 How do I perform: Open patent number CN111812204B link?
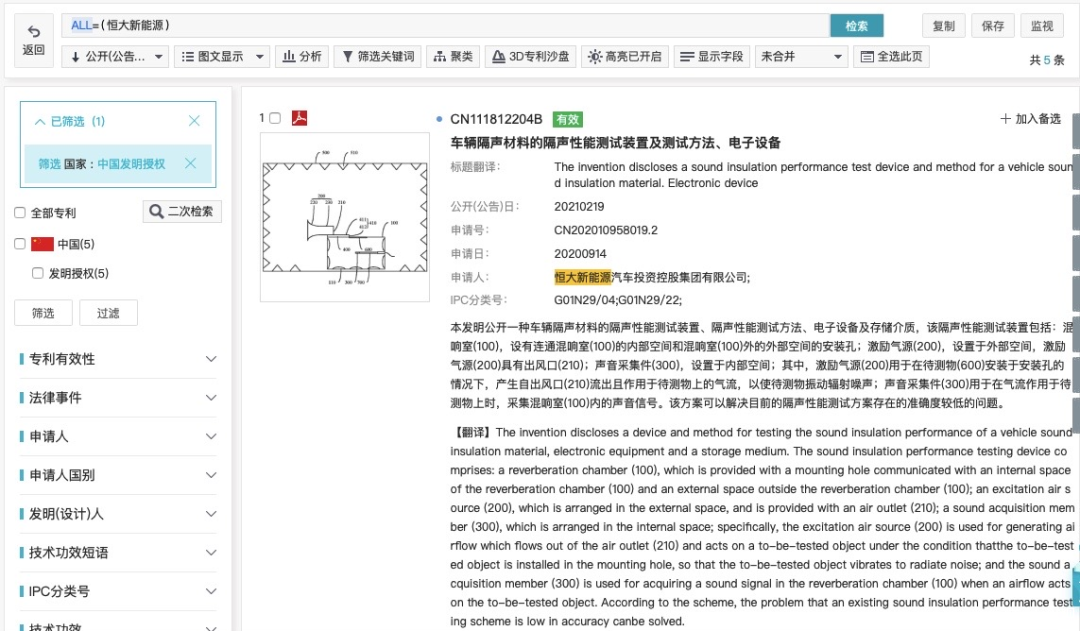pos(496,119)
